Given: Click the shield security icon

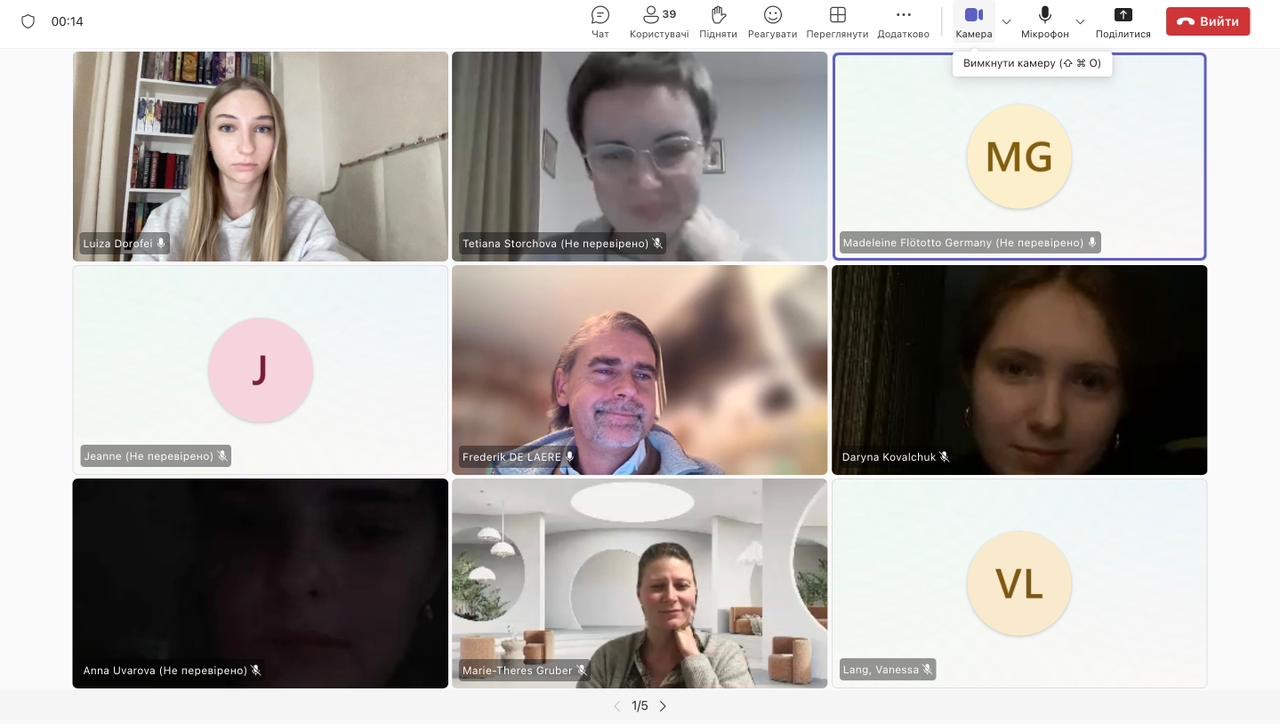Looking at the screenshot, I should point(28,21).
